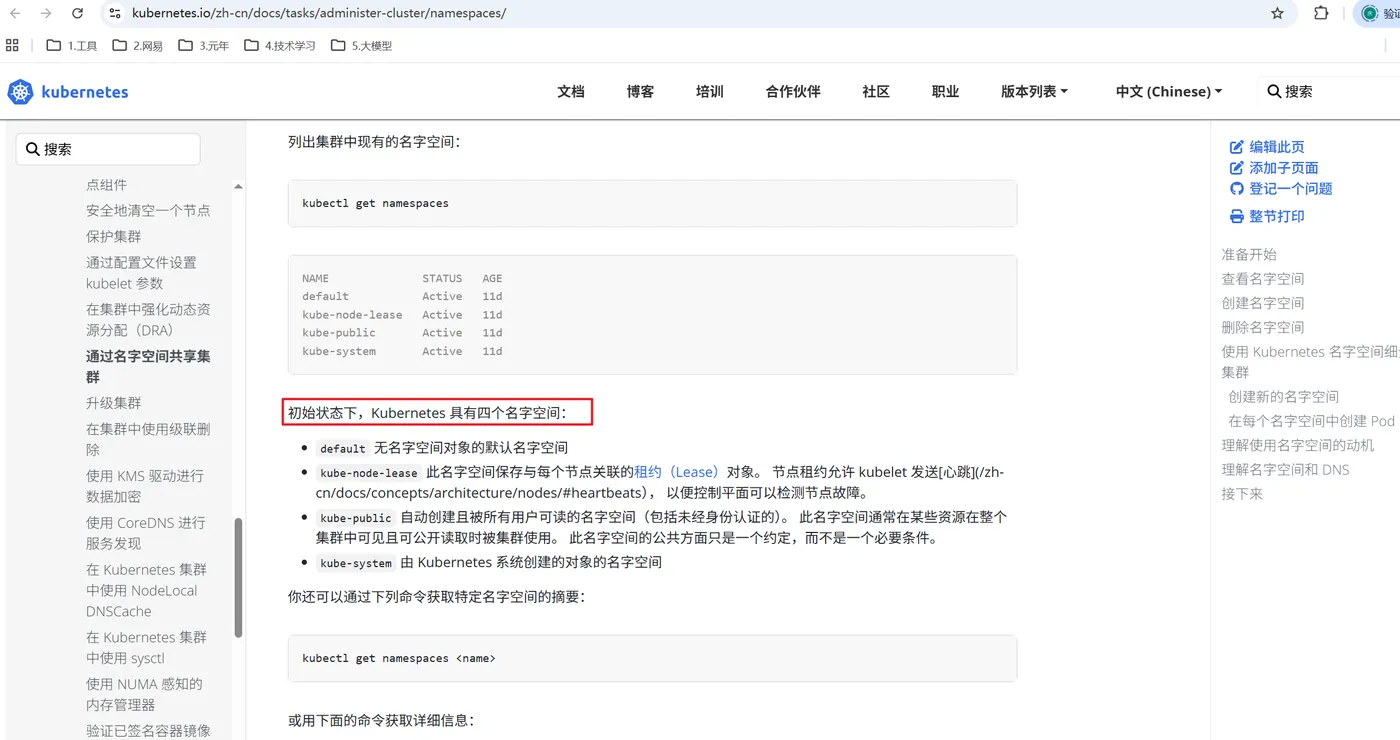The image size is (1400, 740).
Task: Open the 4.技术学习 bookmark folder
Action: click(280, 45)
